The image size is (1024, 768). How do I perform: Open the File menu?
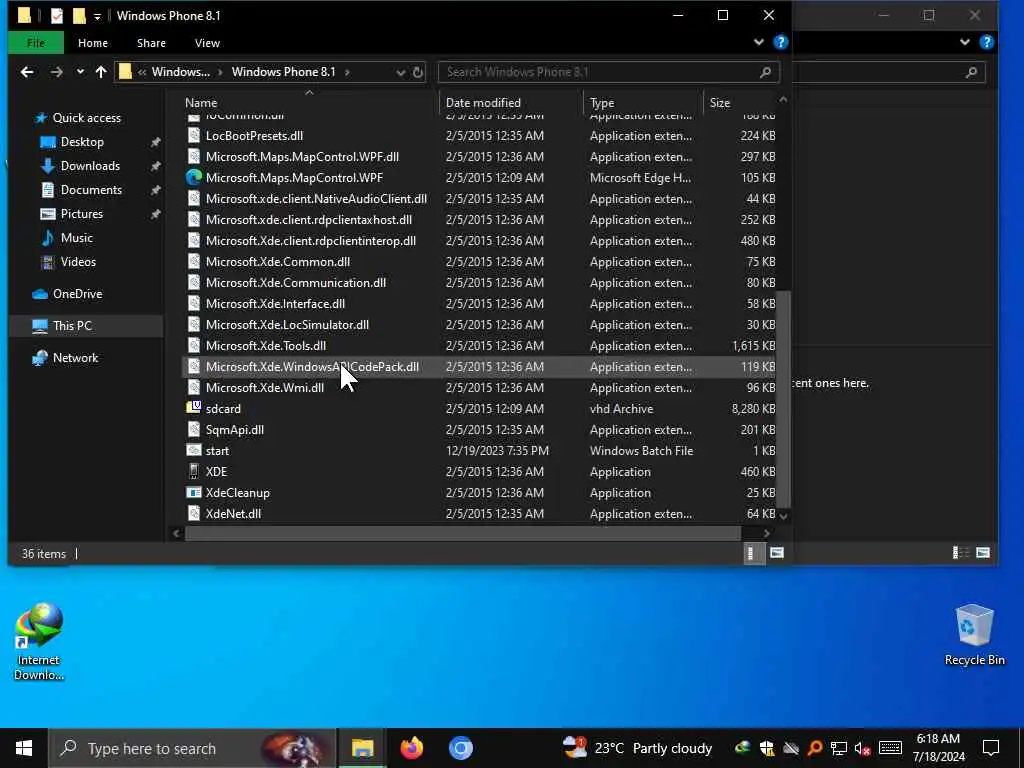pyautogui.click(x=36, y=43)
